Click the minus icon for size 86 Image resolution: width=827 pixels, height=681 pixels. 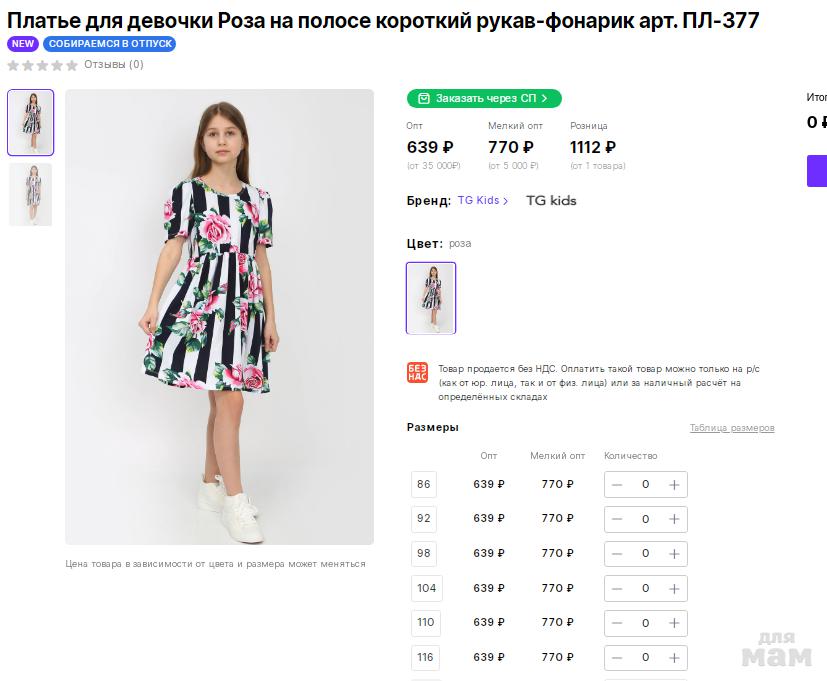[x=617, y=484]
